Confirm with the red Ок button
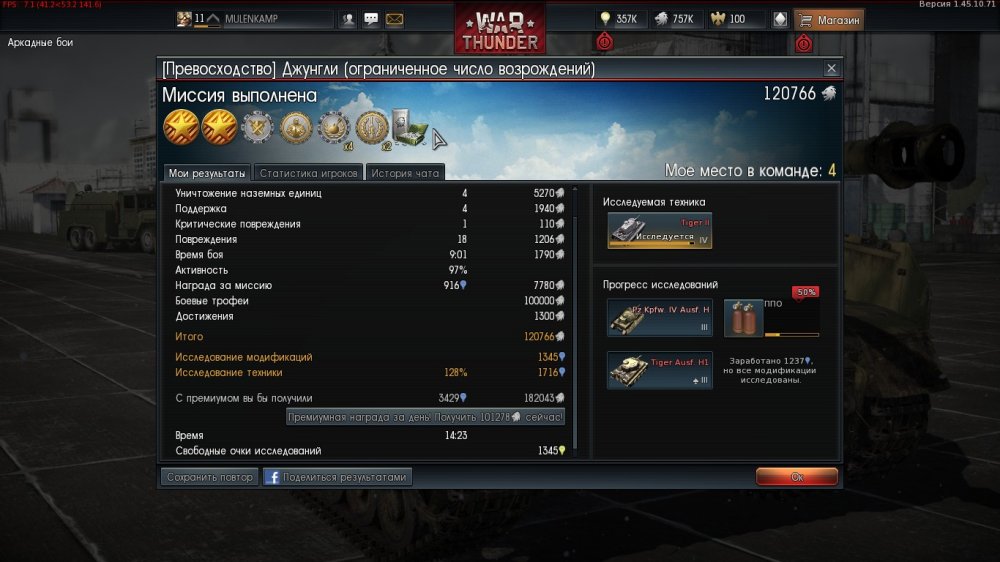Image resolution: width=1000 pixels, height=562 pixels. click(797, 477)
